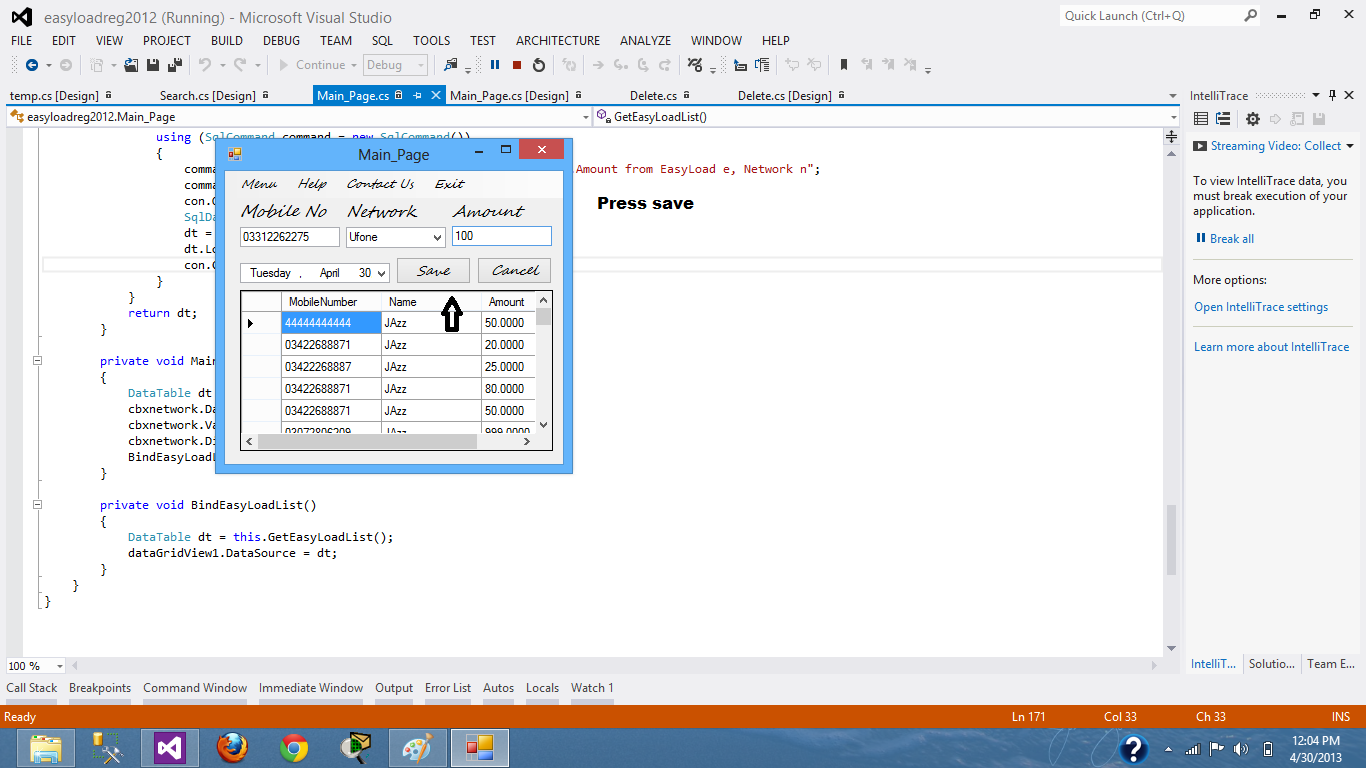Click the data grid horizontal scrollbar thumb
This screenshot has height=768, width=1366.
(x=367, y=441)
